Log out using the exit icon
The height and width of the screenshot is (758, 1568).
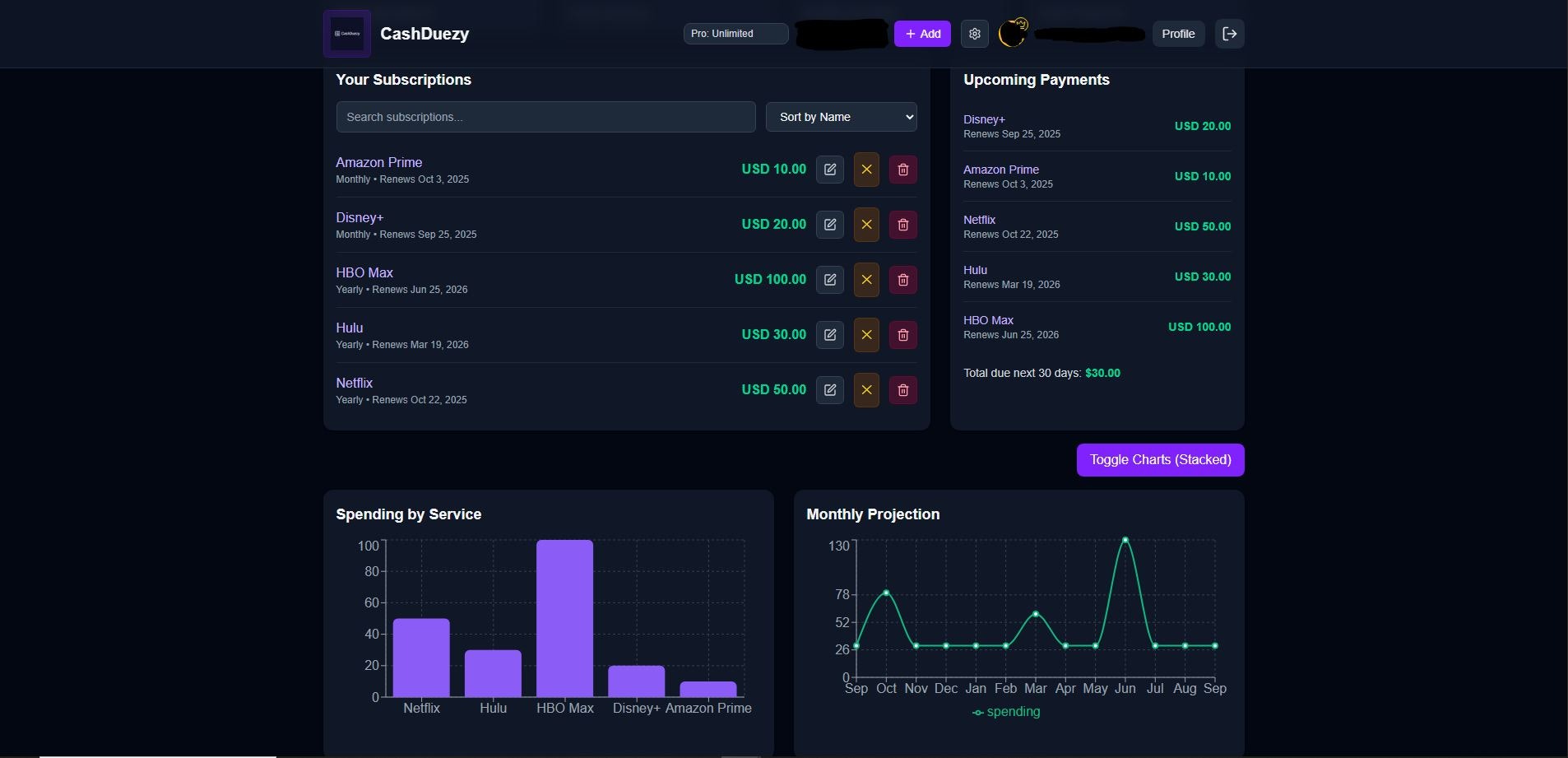pos(1230,34)
